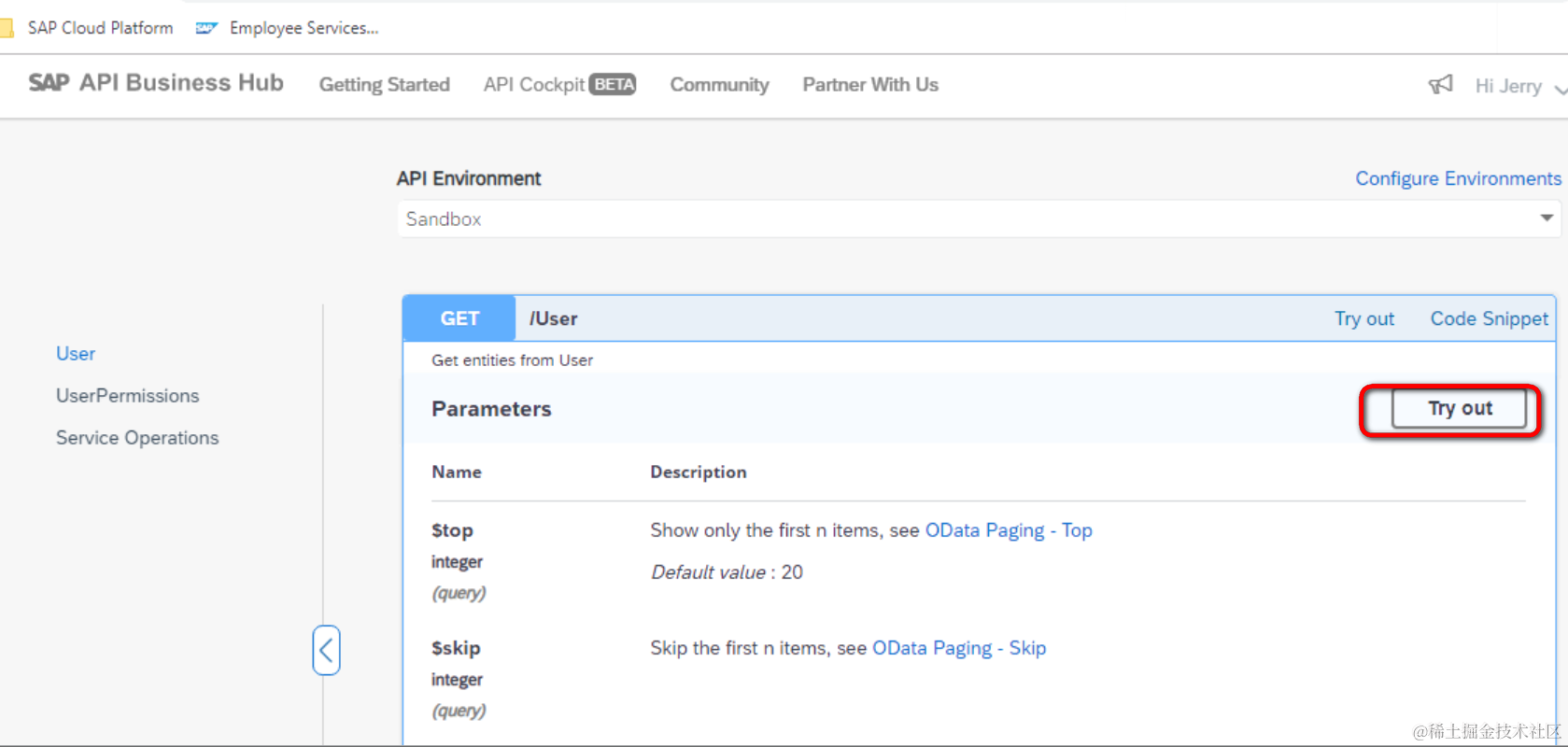This screenshot has width=1568, height=747.
Task: Click Hi Jerry account label
Action: pyautogui.click(x=1508, y=86)
